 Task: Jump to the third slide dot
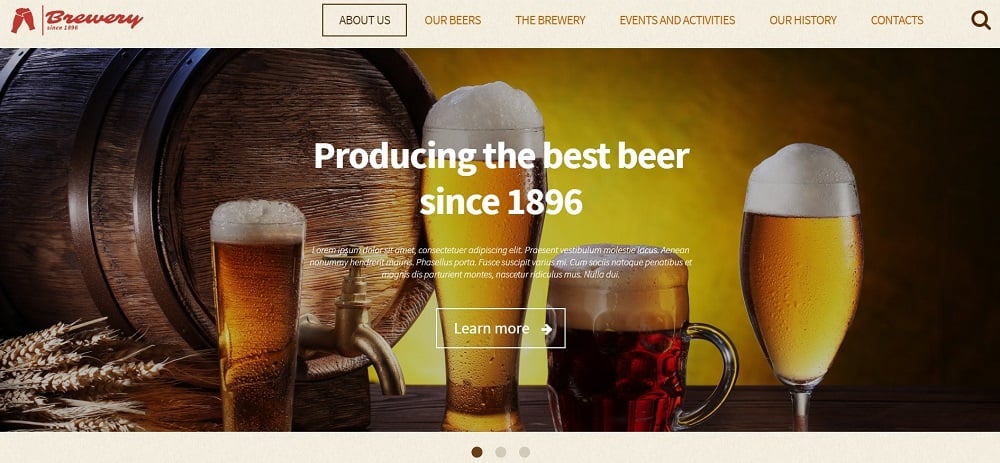click(x=524, y=452)
